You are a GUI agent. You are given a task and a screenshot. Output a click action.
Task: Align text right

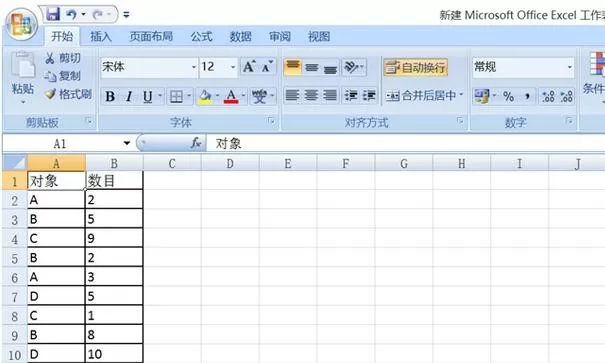[330, 96]
